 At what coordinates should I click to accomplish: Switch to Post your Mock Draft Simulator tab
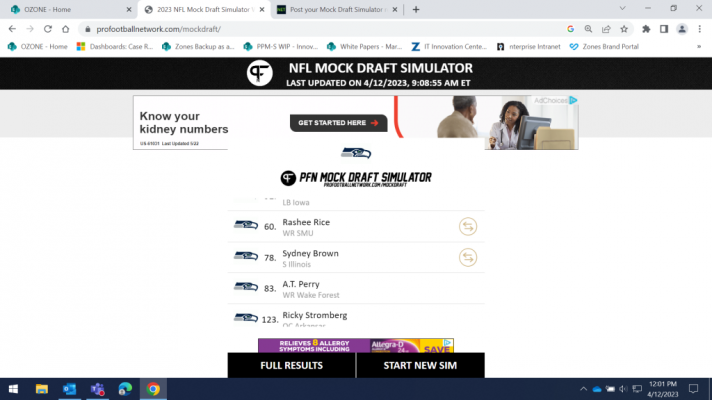(338, 9)
